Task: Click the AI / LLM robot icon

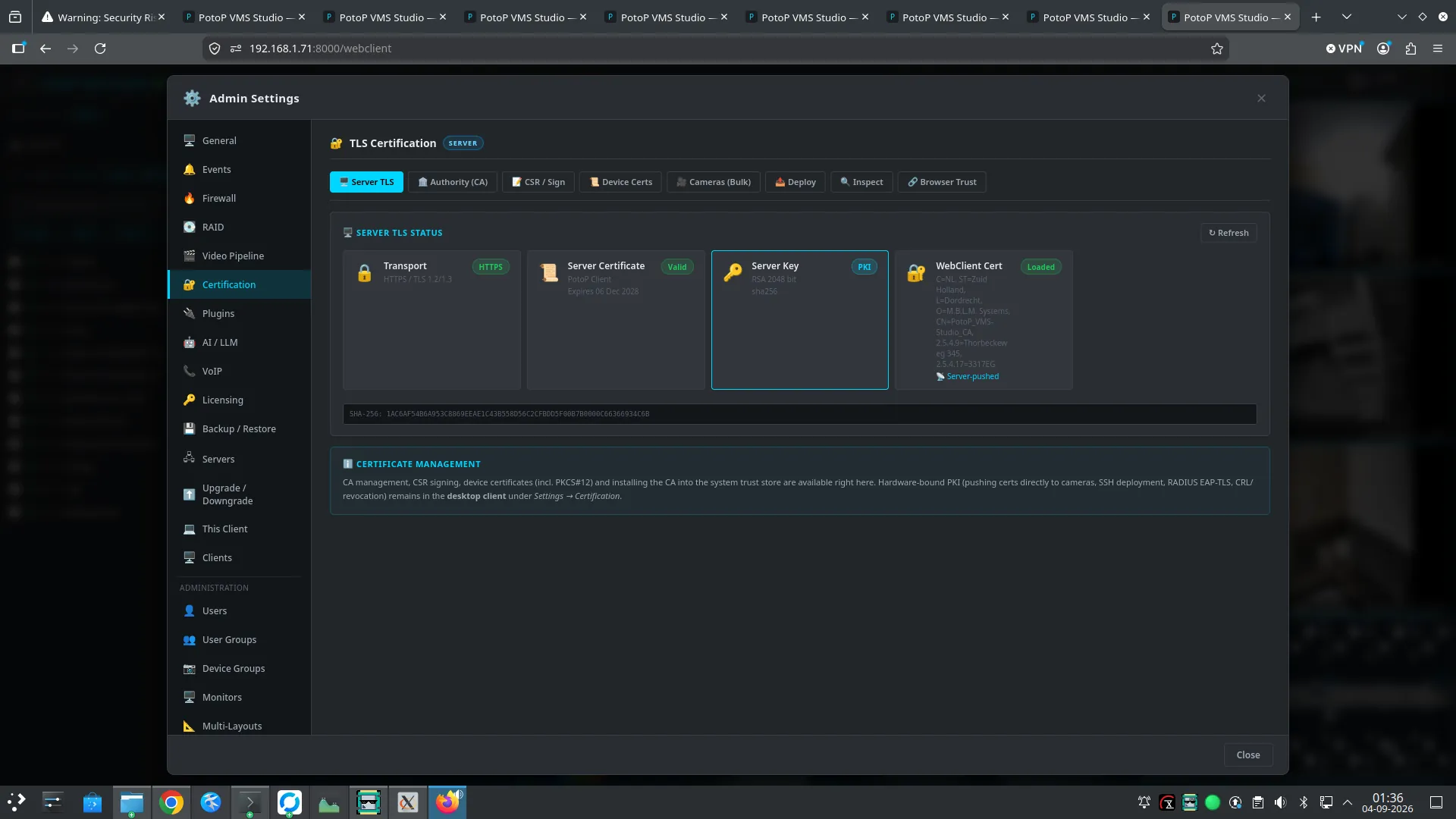Action: tap(189, 342)
